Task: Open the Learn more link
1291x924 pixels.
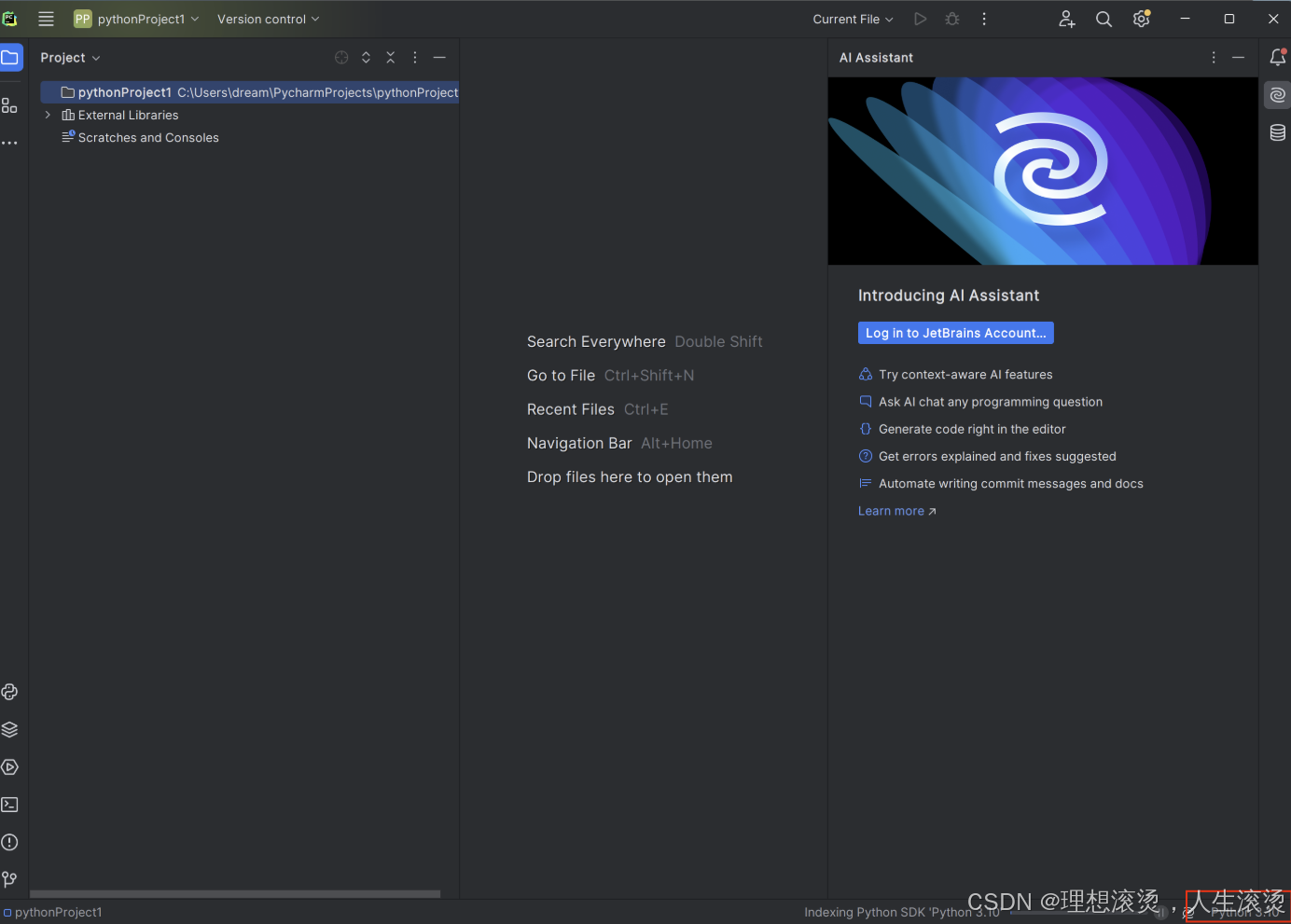Action: tap(896, 511)
